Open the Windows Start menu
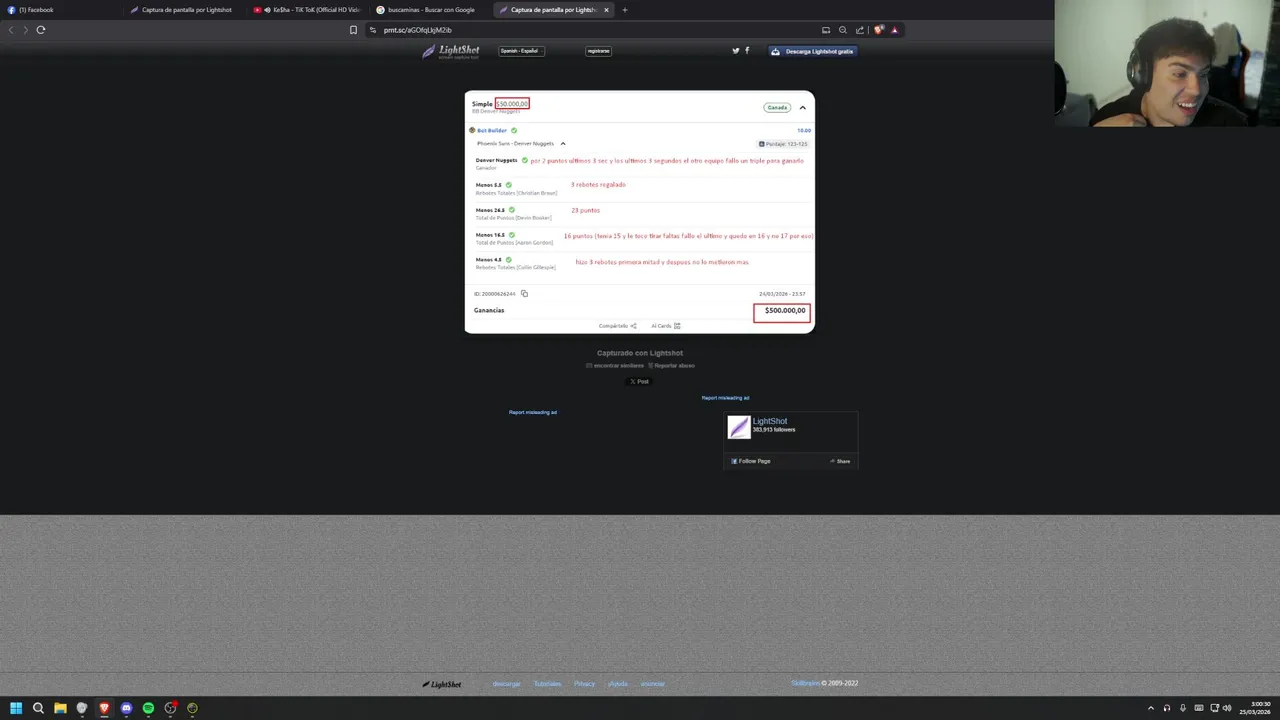This screenshot has height=720, width=1280. (x=16, y=708)
